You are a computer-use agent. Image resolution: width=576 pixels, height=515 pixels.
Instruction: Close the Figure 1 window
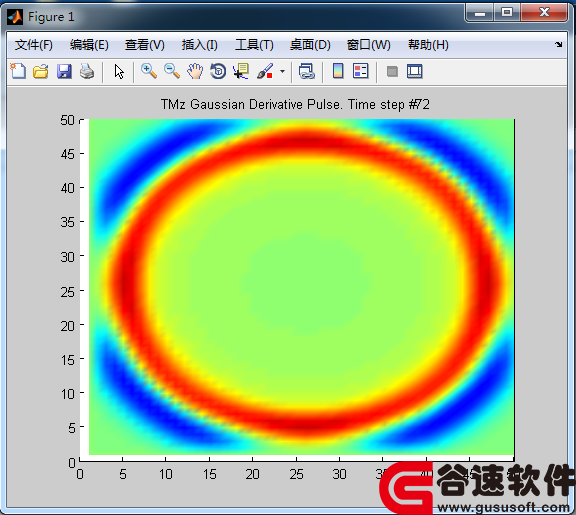pos(544,13)
